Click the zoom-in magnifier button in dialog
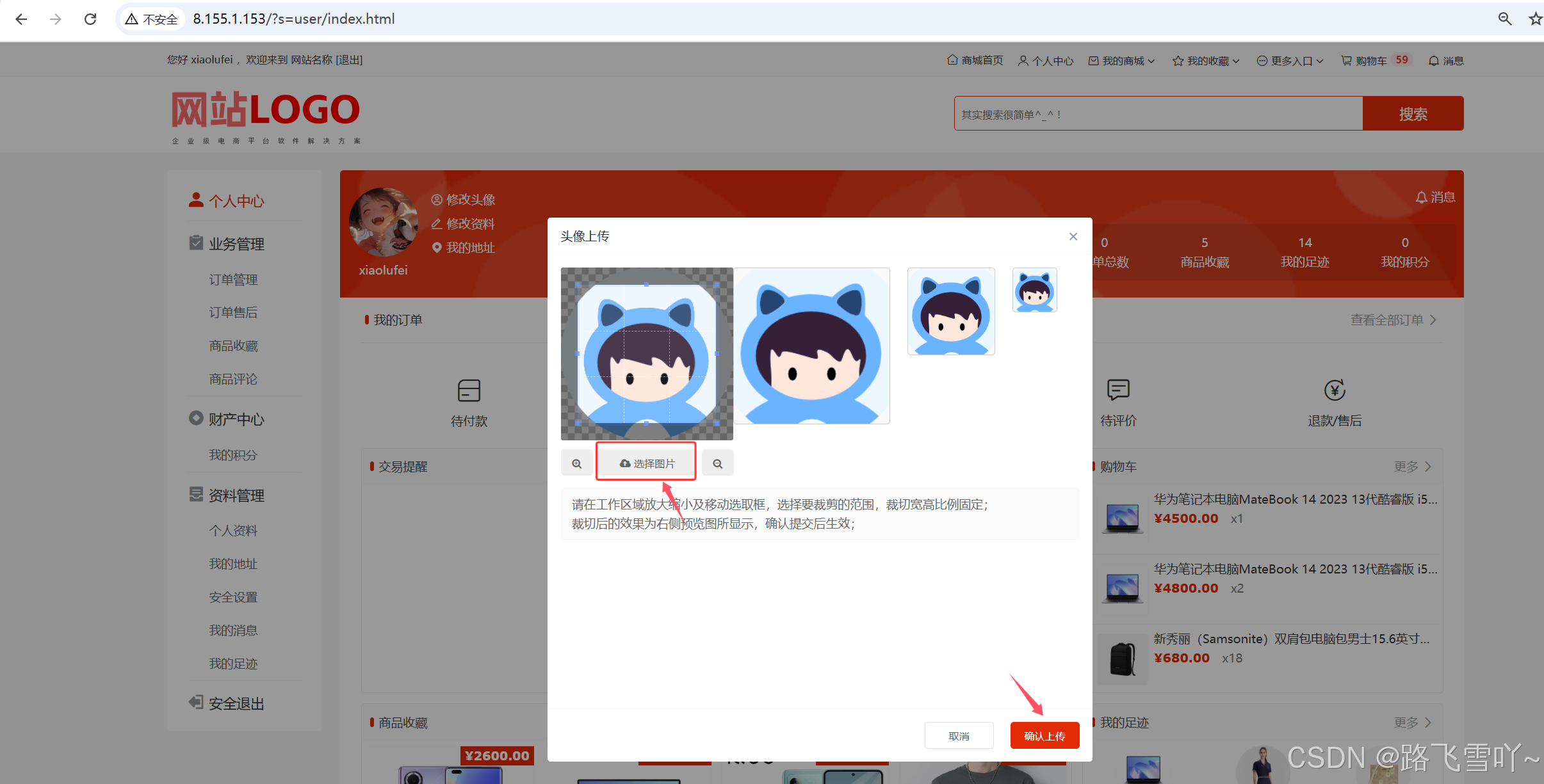 tap(577, 463)
